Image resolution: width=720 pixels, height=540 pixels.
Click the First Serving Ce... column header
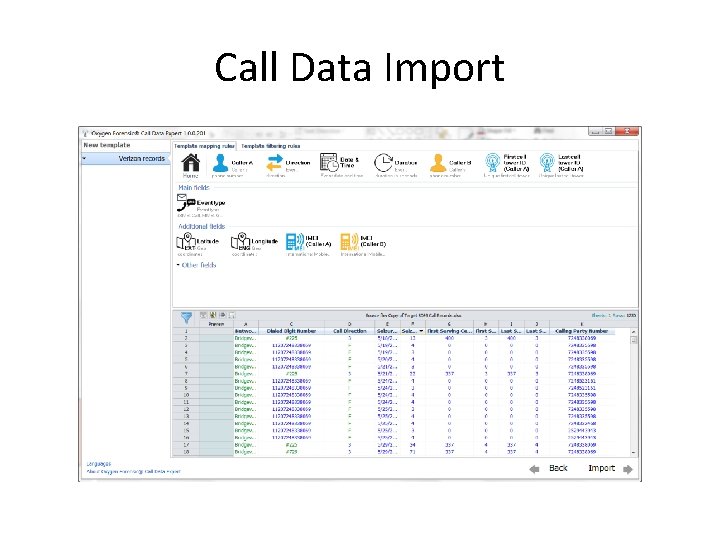click(449, 331)
